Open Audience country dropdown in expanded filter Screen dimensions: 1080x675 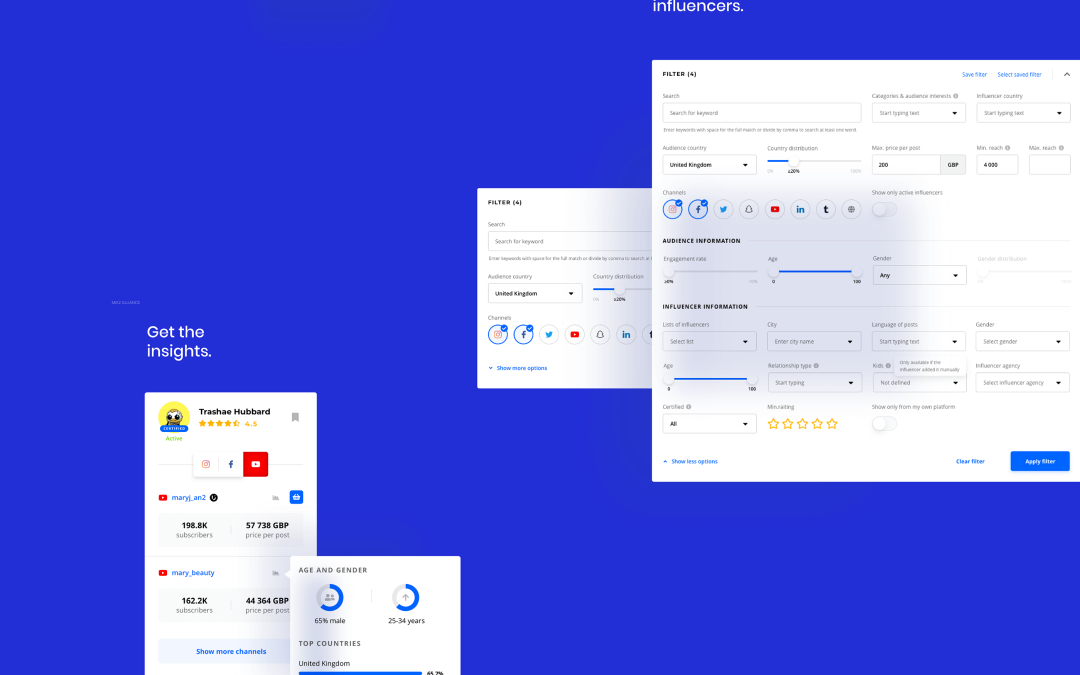709,165
